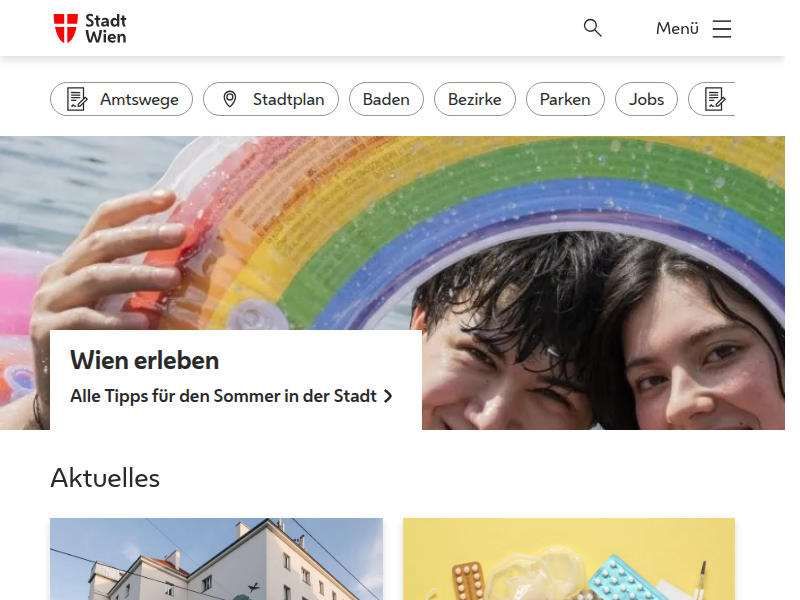Click the document icon in Amtswege pill

pyautogui.click(x=77, y=99)
